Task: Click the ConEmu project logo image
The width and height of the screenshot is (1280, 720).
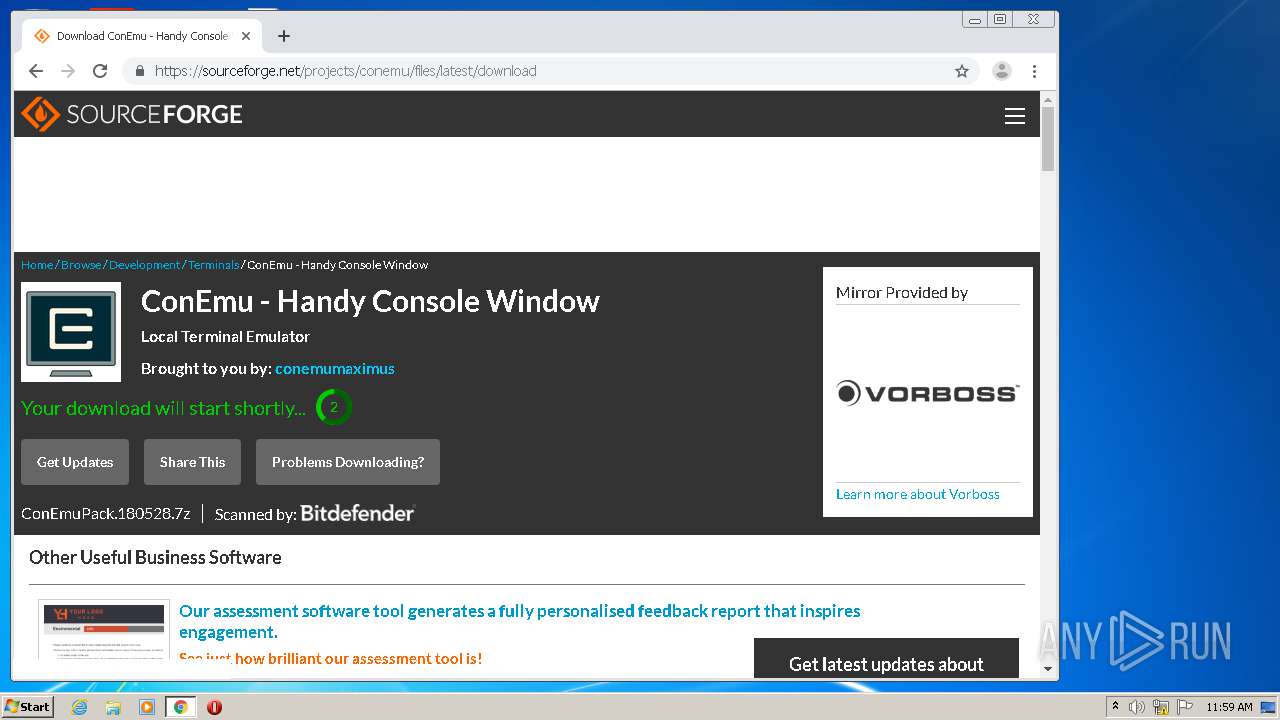Action: [71, 332]
